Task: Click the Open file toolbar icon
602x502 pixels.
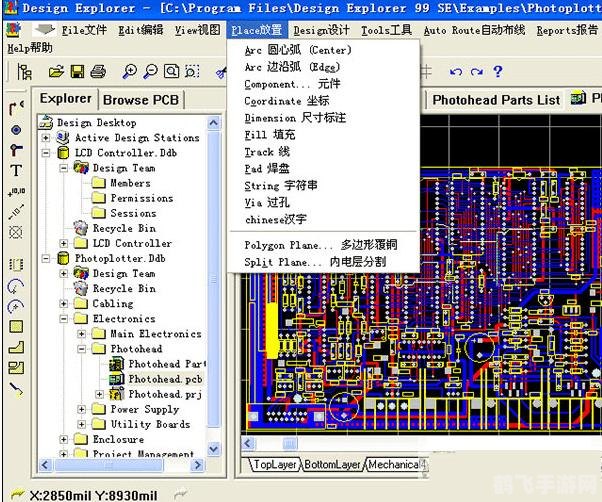Action: [56, 72]
